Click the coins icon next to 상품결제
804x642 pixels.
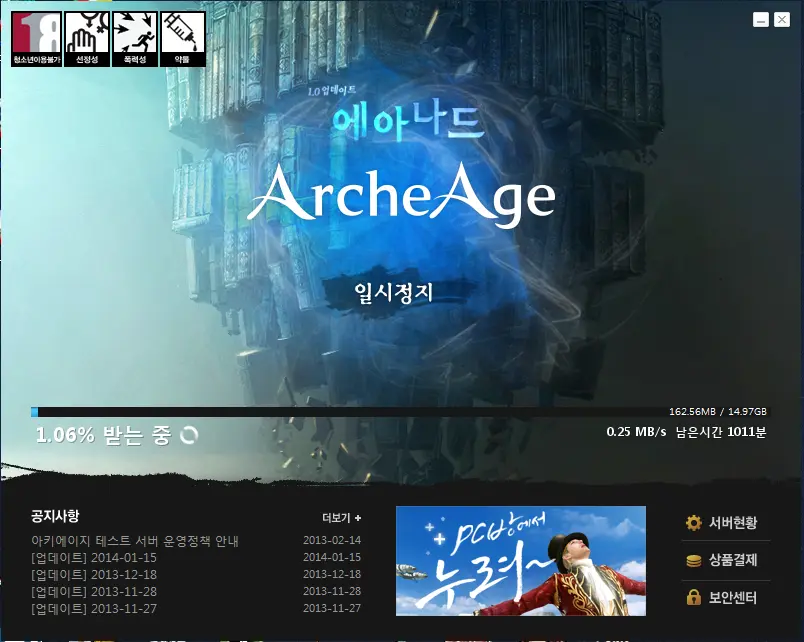[x=693, y=560]
